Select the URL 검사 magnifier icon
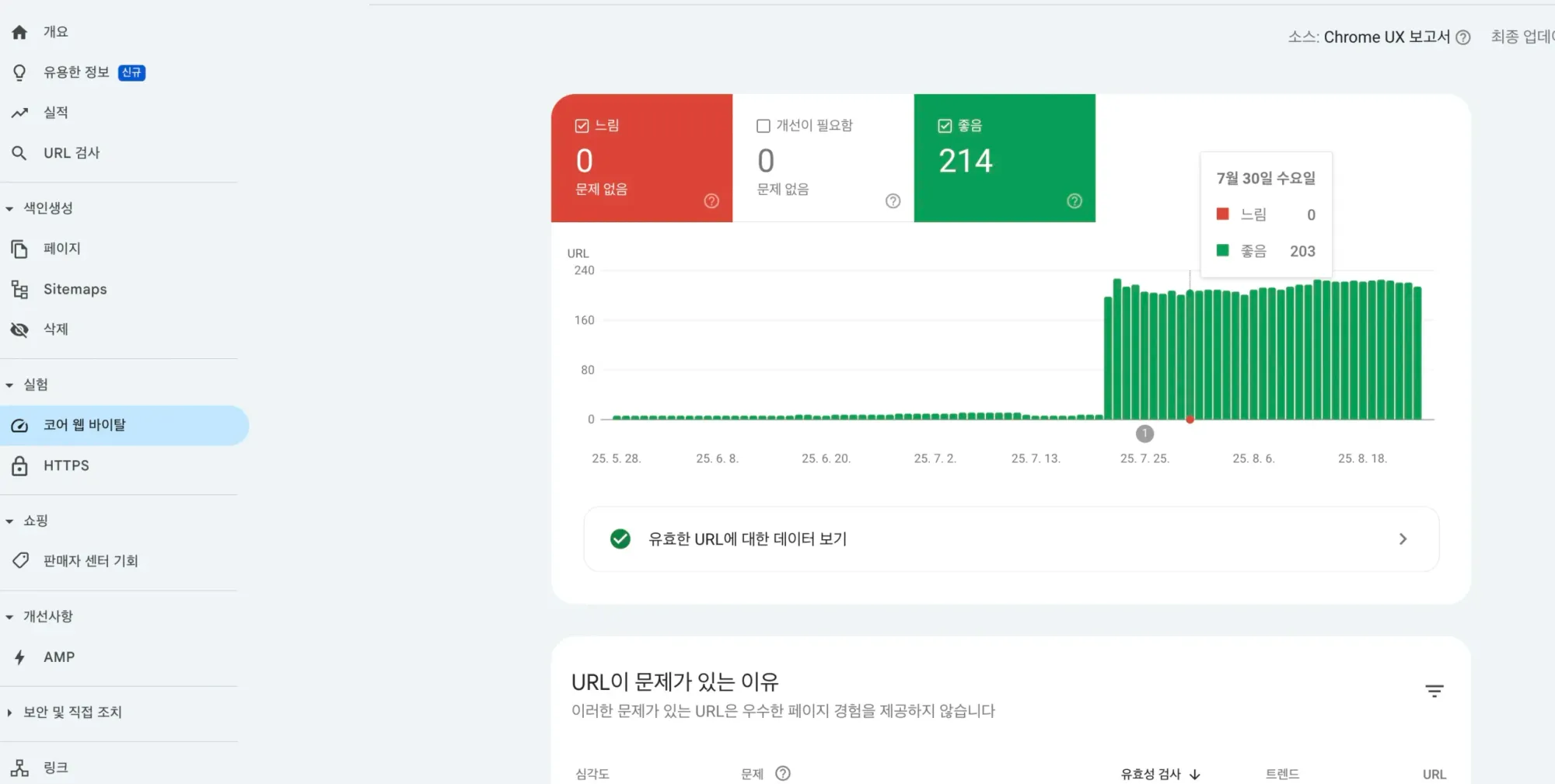The height and width of the screenshot is (784, 1555). (x=19, y=152)
